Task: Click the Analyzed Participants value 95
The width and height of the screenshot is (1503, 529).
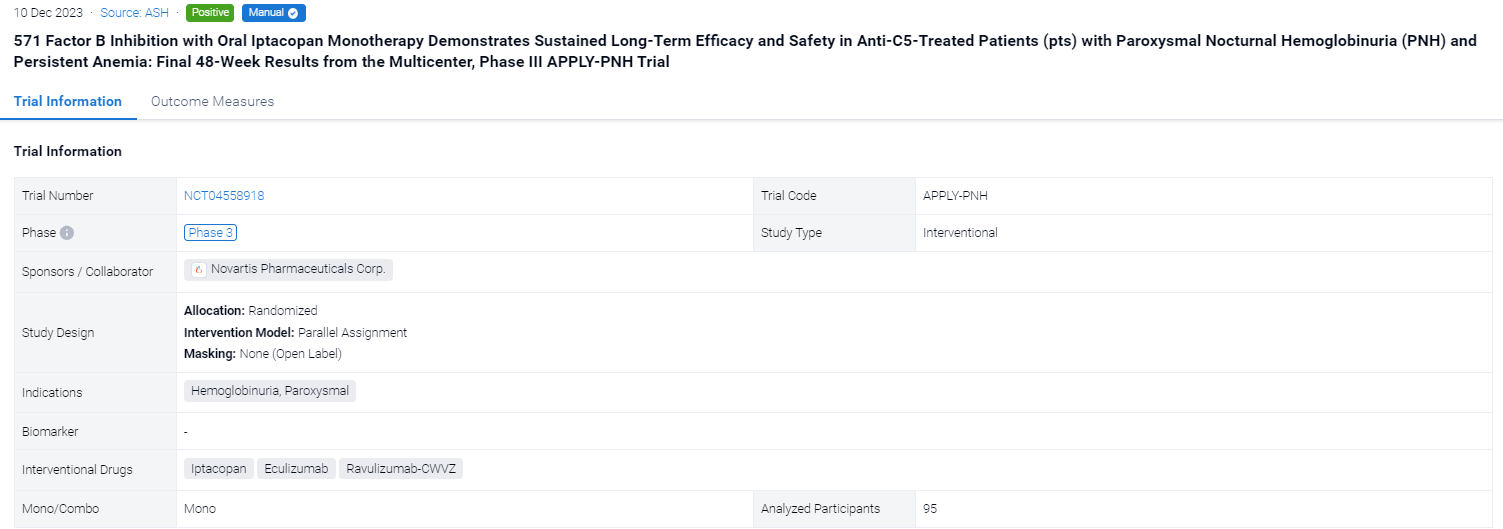Action: pyautogui.click(x=930, y=509)
